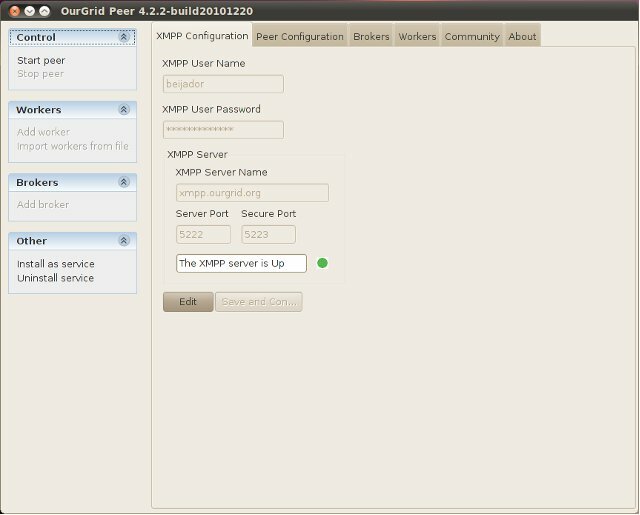Click Uninstall service link

[x=56, y=278]
